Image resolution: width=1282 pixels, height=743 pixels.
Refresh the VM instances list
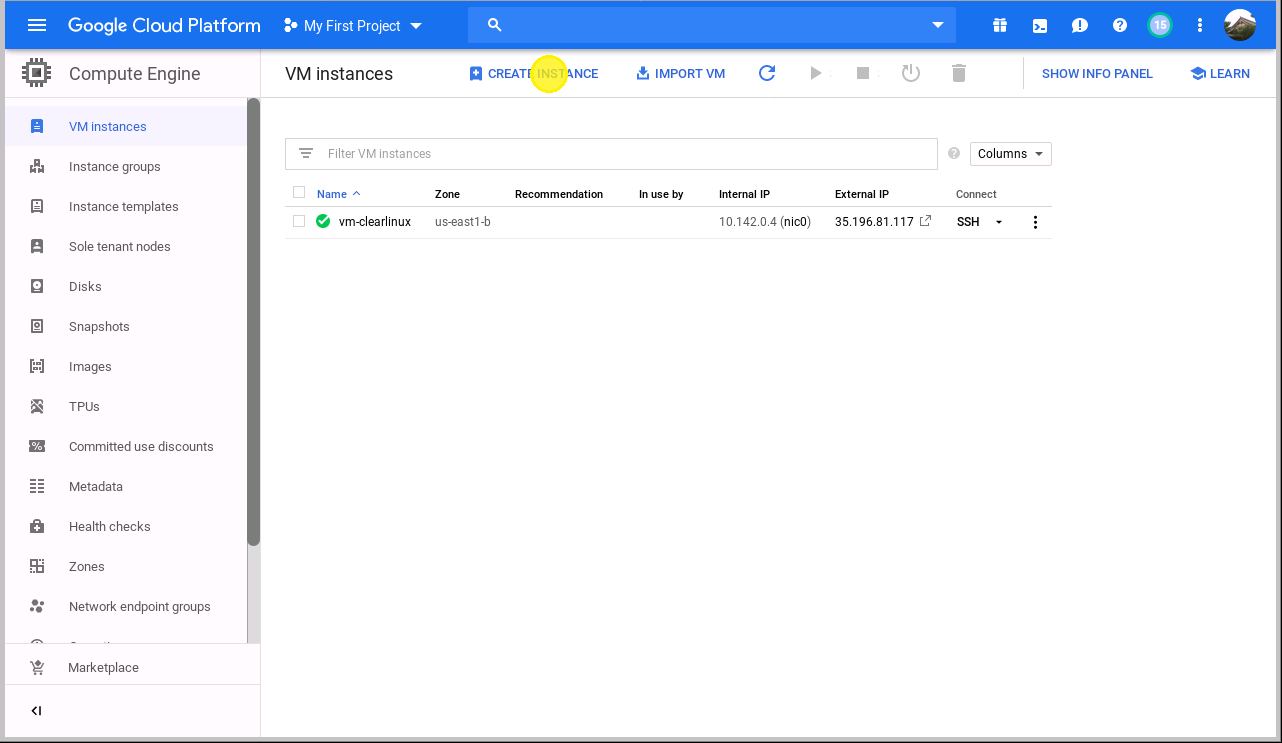click(767, 73)
